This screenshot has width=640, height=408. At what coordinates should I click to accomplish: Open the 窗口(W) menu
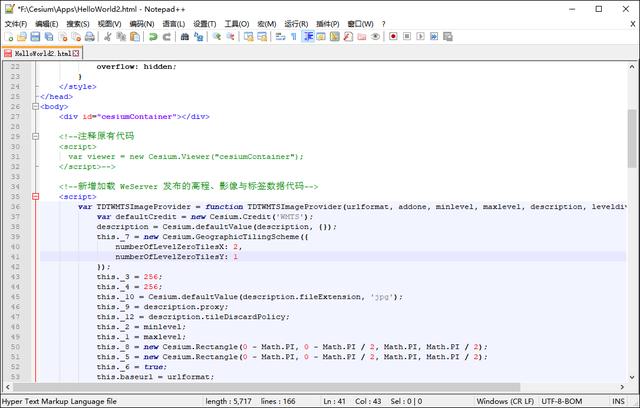[x=360, y=24]
